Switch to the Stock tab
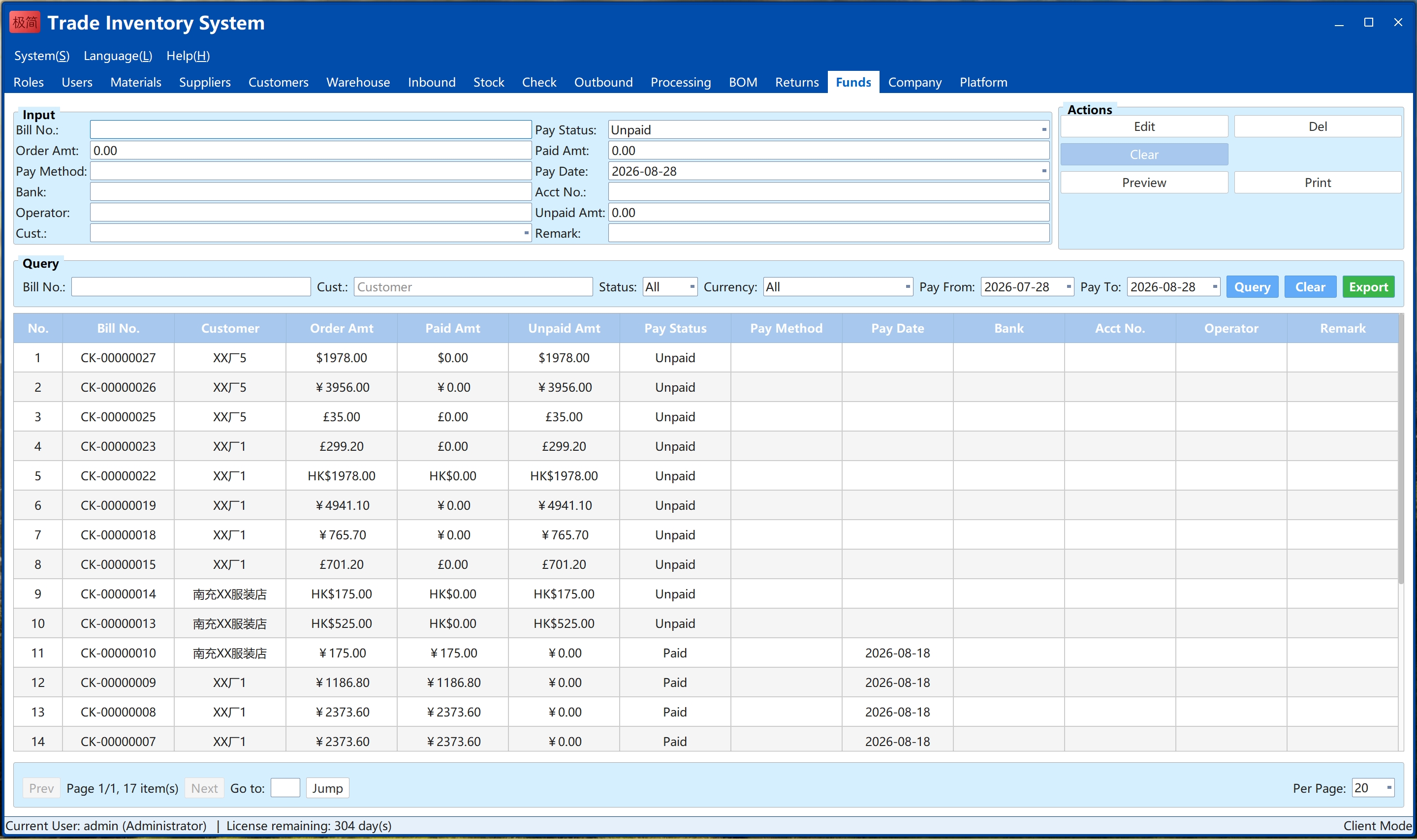 tap(489, 82)
